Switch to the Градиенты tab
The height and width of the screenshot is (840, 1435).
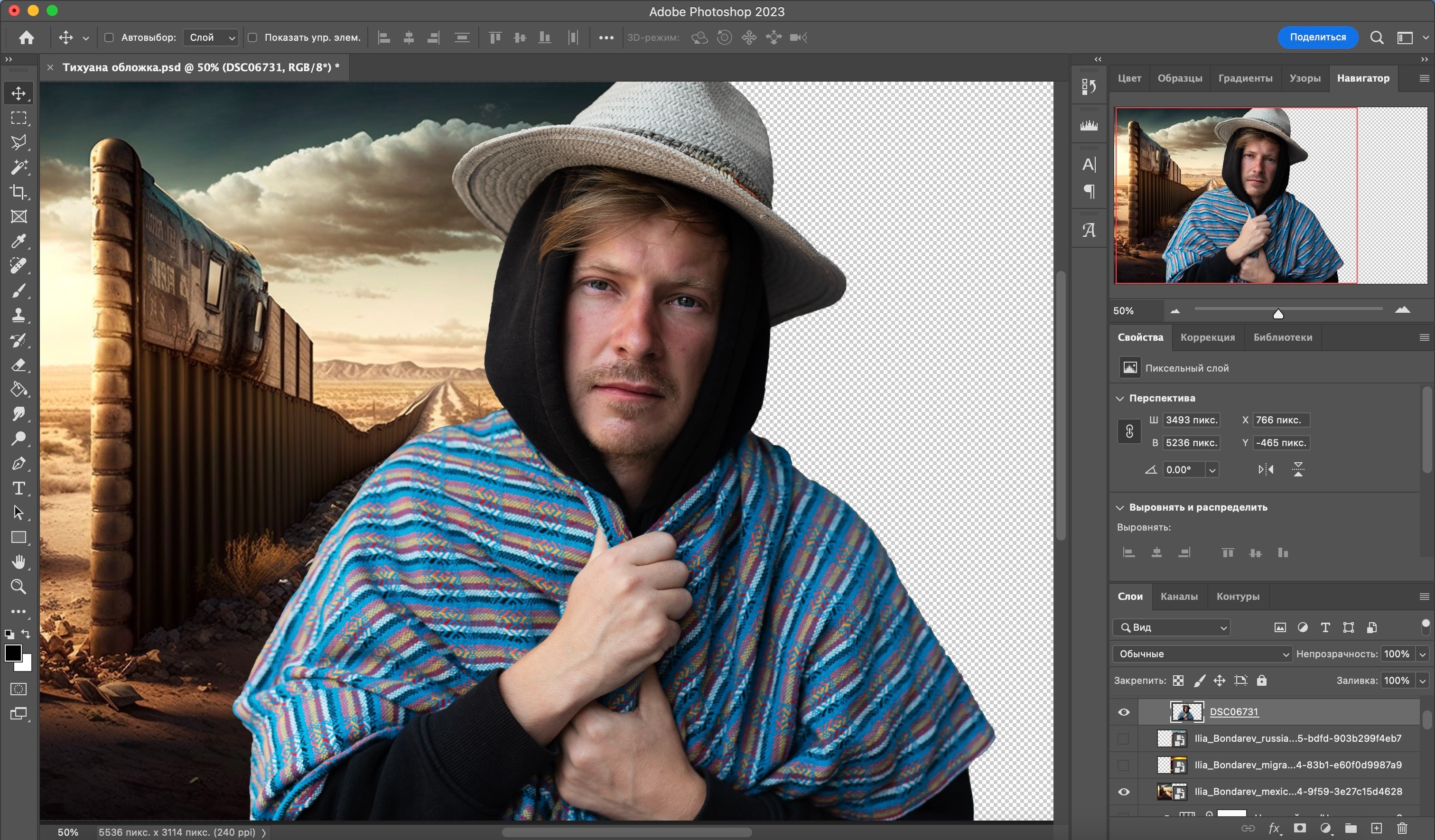click(1245, 79)
